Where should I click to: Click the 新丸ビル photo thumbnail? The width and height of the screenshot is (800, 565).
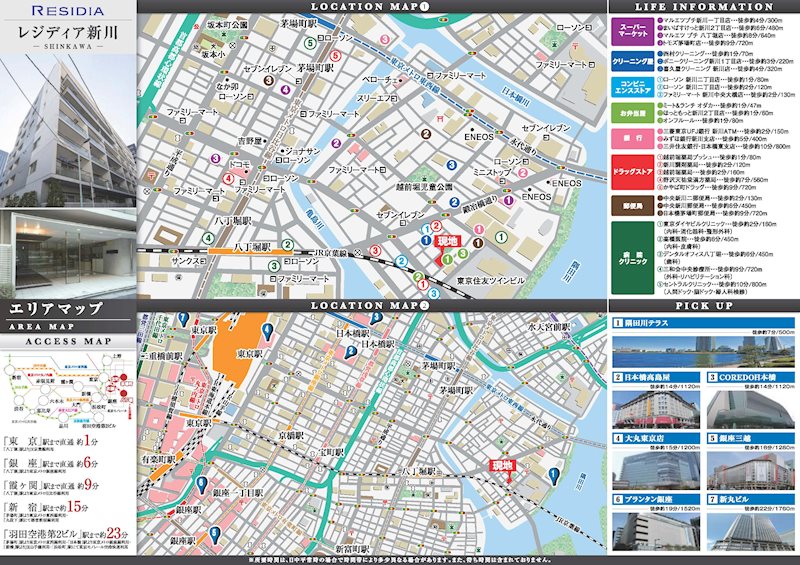pos(750,527)
